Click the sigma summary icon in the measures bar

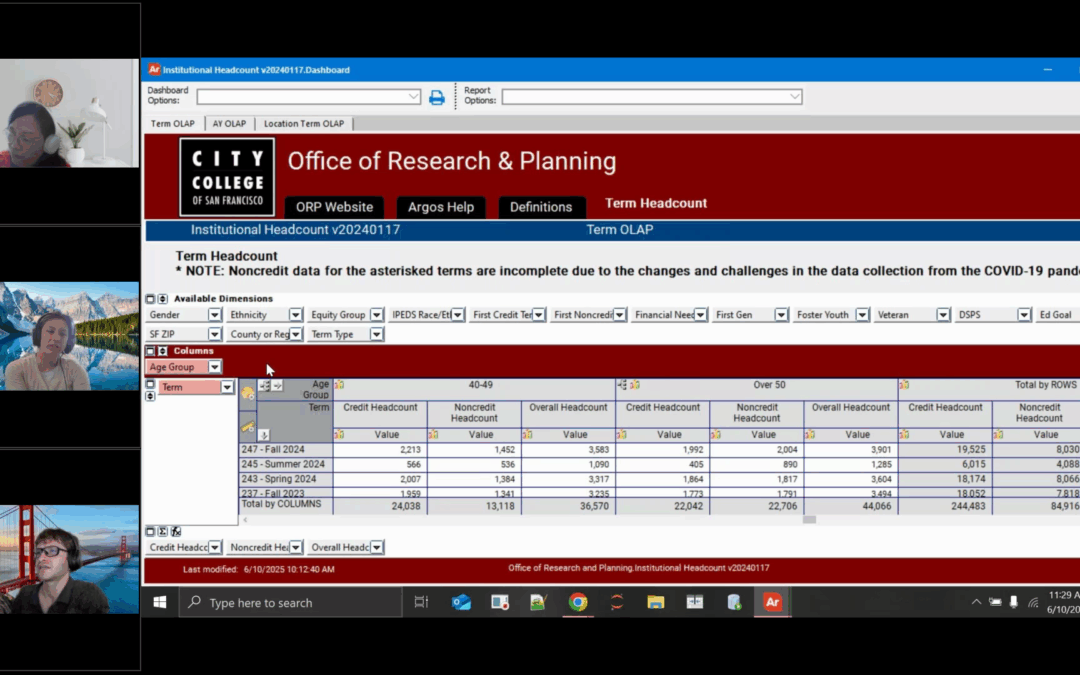pos(163,532)
